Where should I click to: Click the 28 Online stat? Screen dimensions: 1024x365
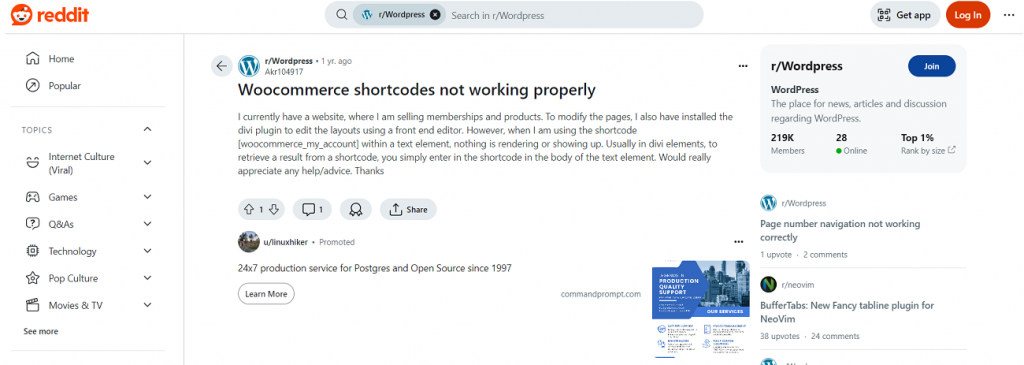coord(852,144)
